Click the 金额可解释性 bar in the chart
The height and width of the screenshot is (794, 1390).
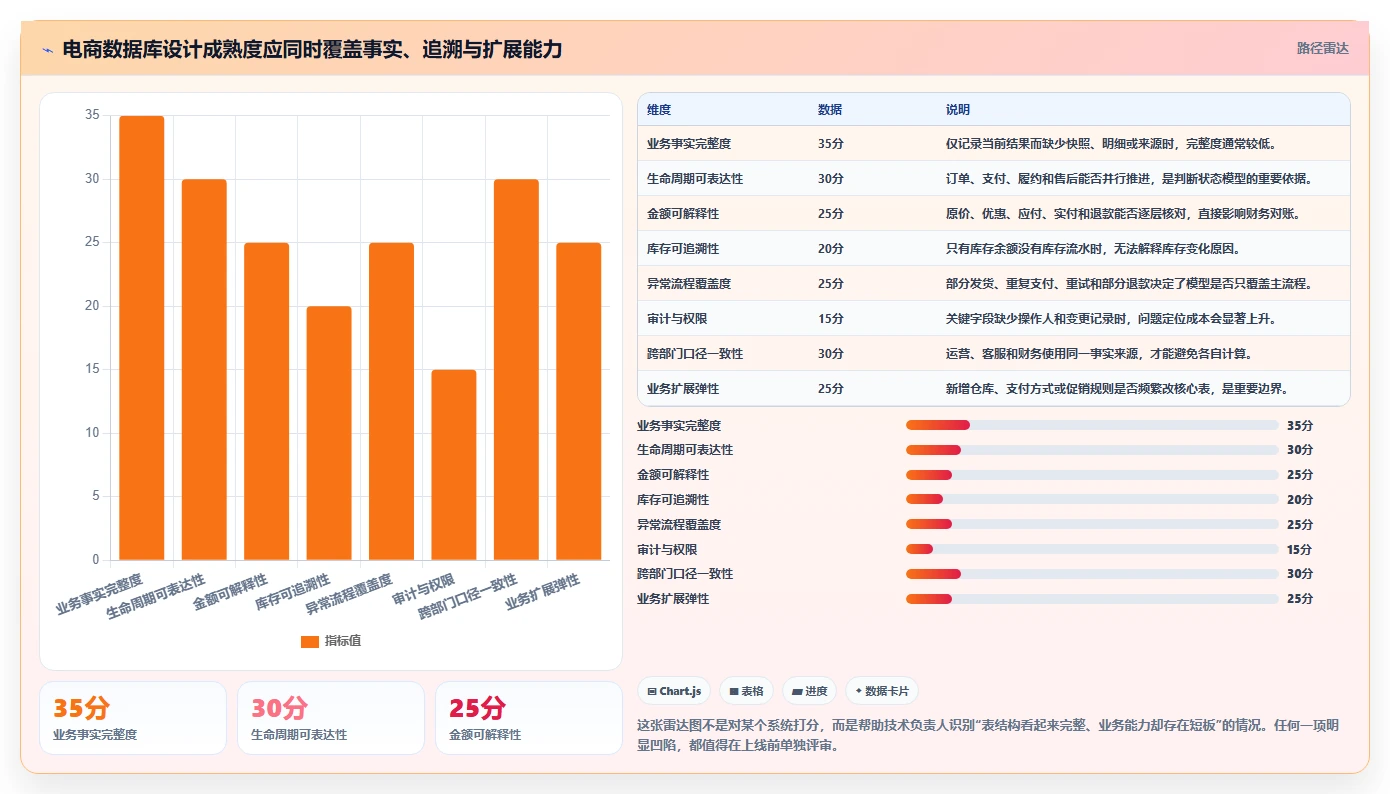(267, 401)
